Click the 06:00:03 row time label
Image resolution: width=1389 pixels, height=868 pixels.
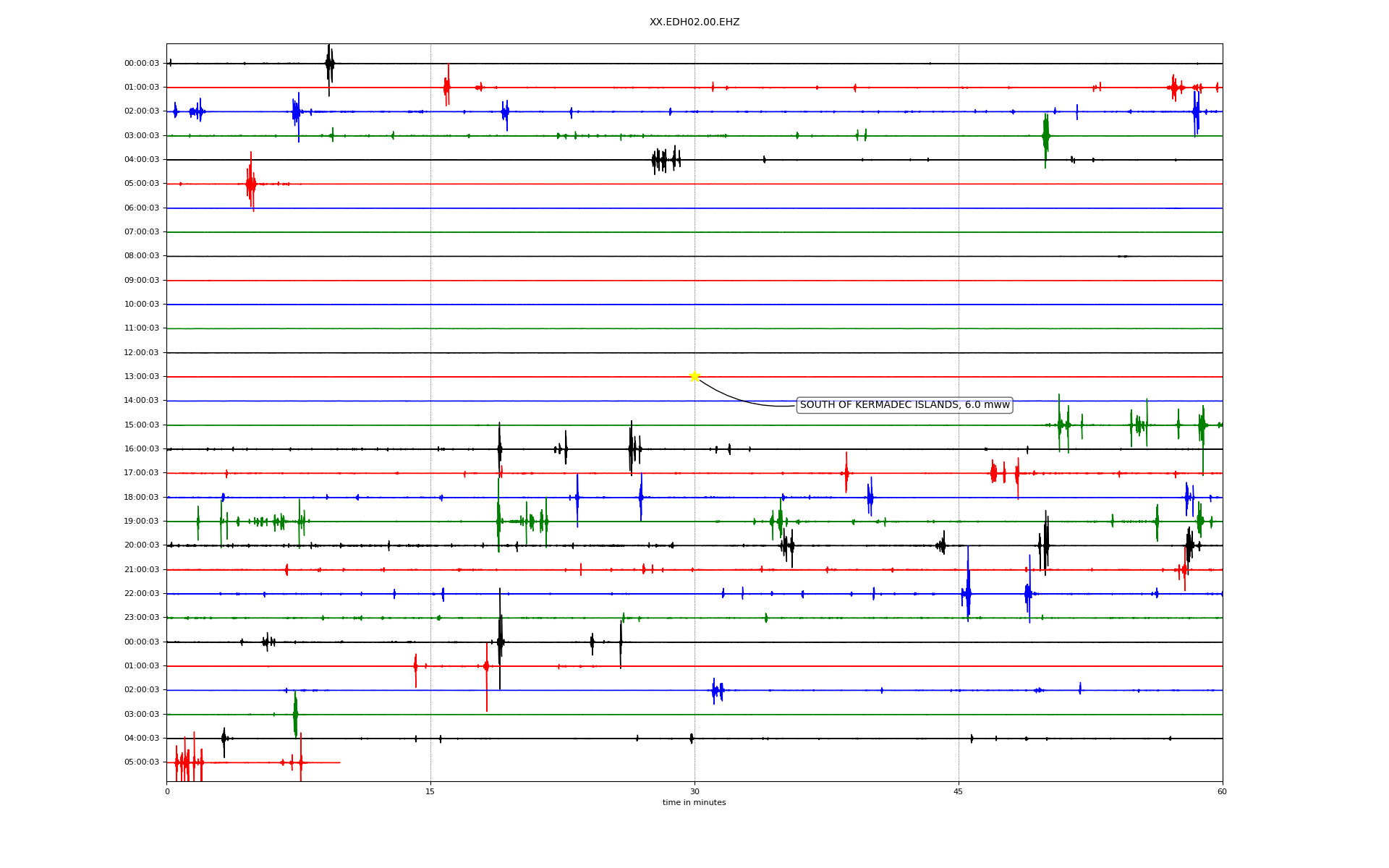(x=142, y=208)
